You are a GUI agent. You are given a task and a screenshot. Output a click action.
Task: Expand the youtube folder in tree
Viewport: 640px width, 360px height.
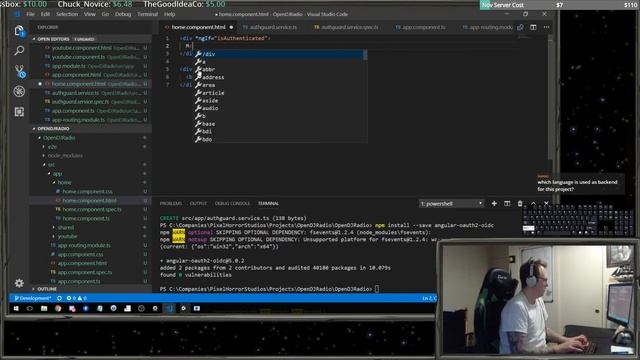pyautogui.click(x=67, y=236)
